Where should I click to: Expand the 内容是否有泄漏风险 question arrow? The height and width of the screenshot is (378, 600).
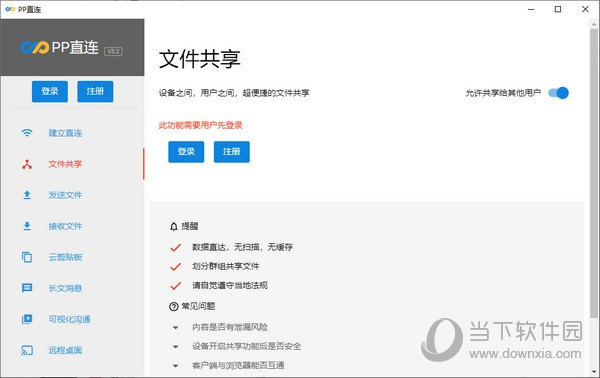175,327
